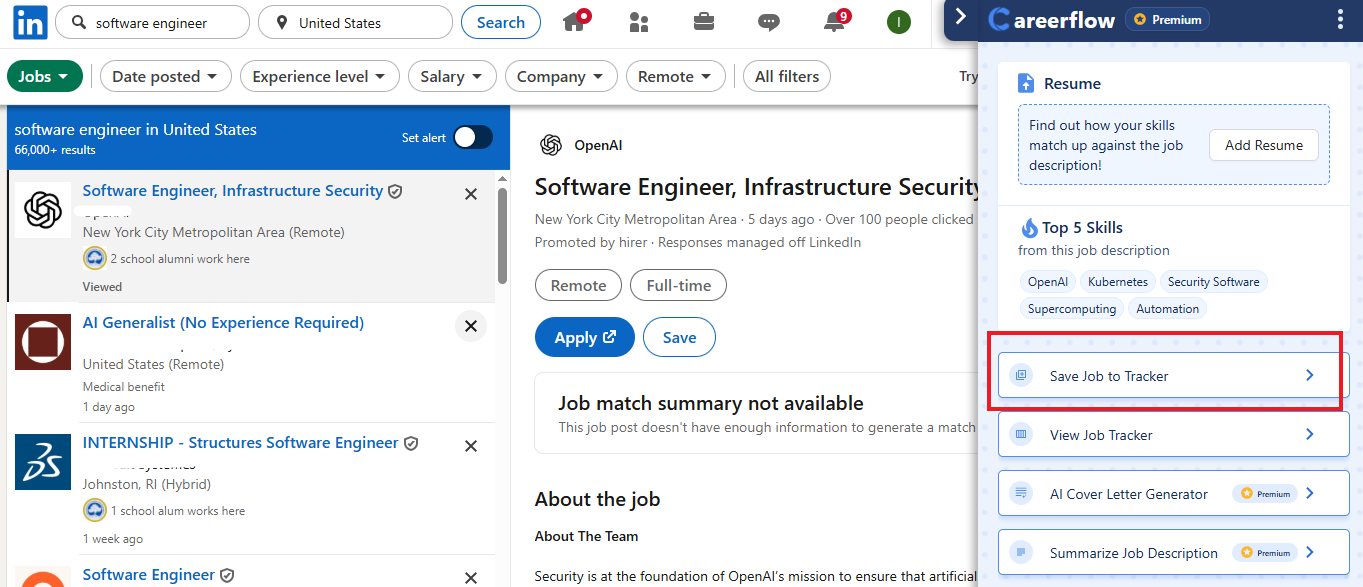Click OpenAI logo in job details header
Screen dimensions: 1363x587
(x=550, y=145)
